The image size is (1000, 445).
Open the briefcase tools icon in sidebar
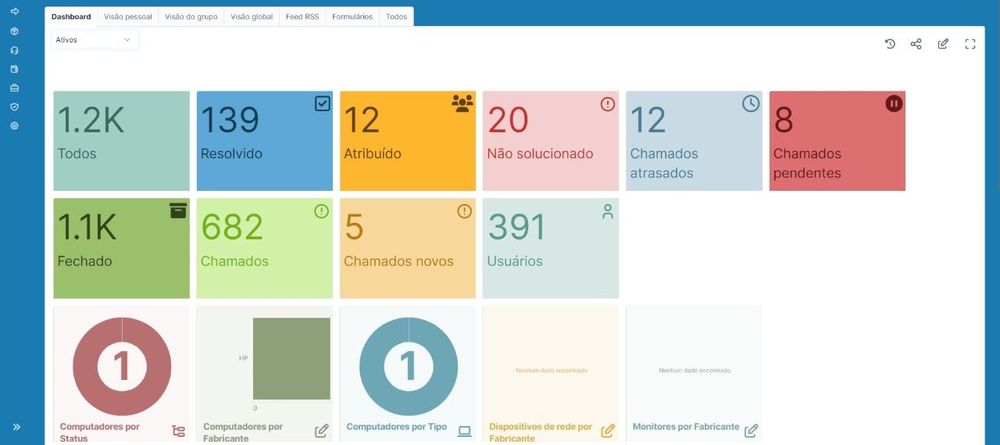point(14,87)
